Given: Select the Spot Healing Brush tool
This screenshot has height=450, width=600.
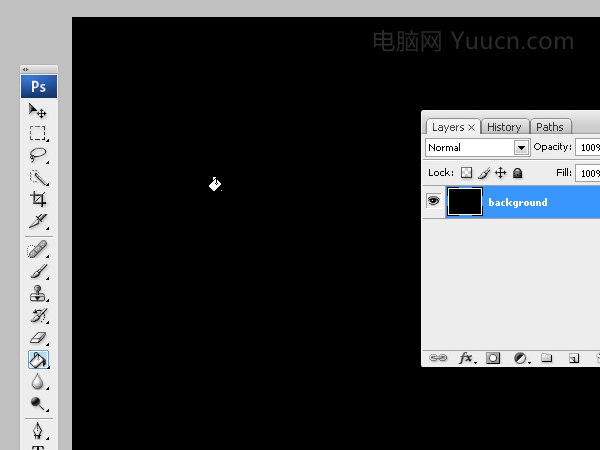Looking at the screenshot, I should (38, 249).
